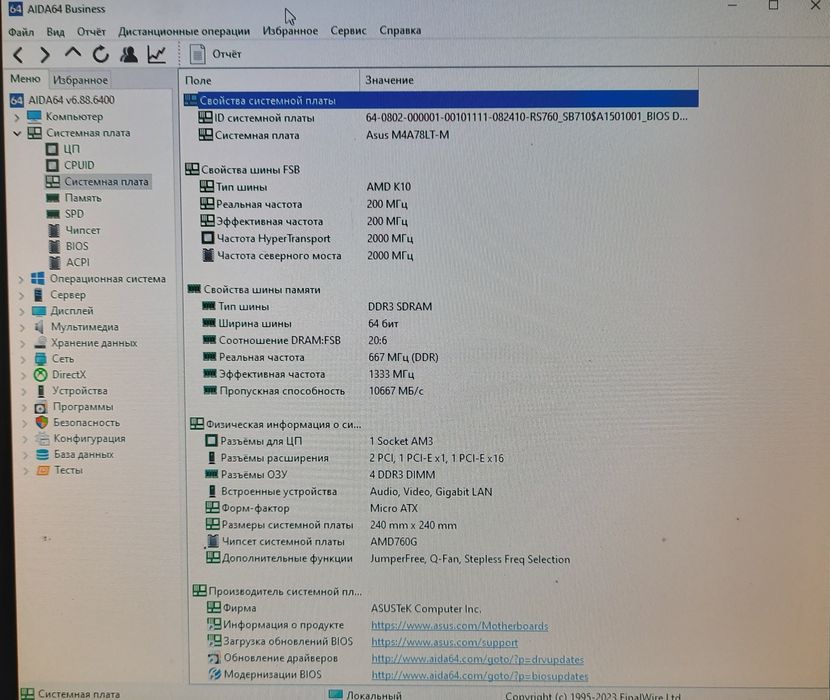Open the Сервис menu
The width and height of the screenshot is (830, 700).
(348, 31)
